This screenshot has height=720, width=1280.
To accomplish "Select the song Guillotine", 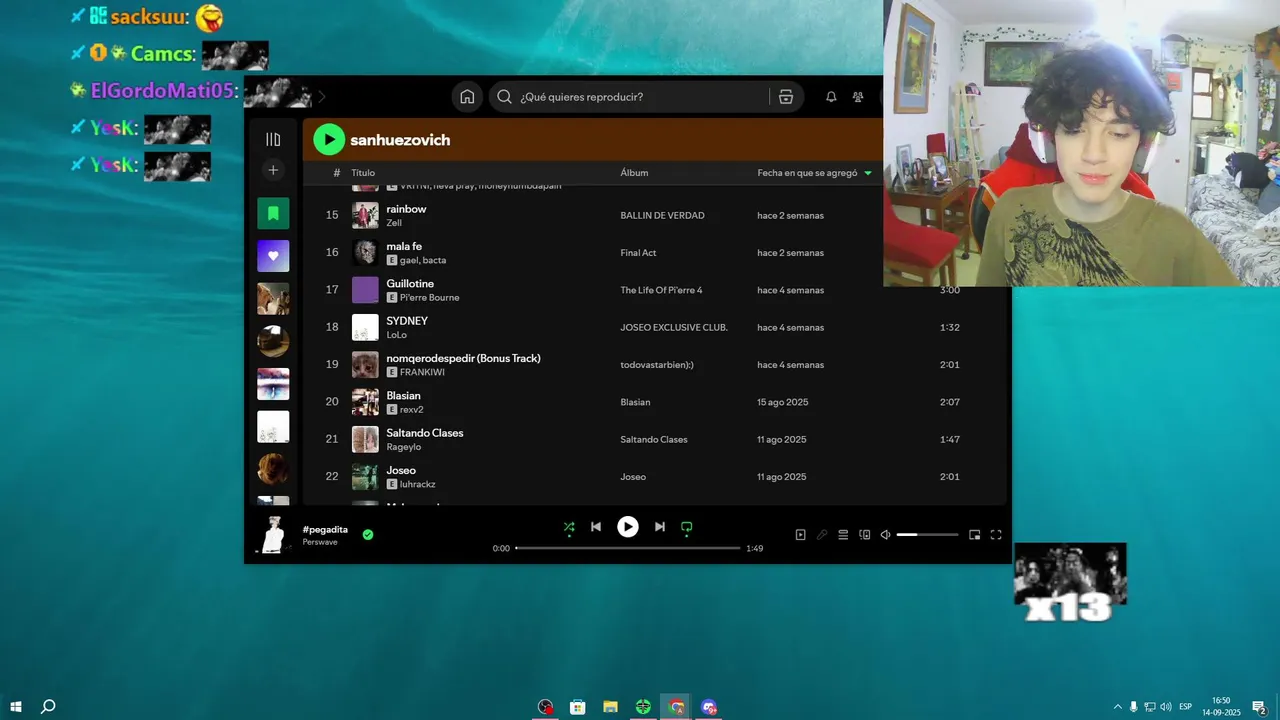I will [x=410, y=284].
